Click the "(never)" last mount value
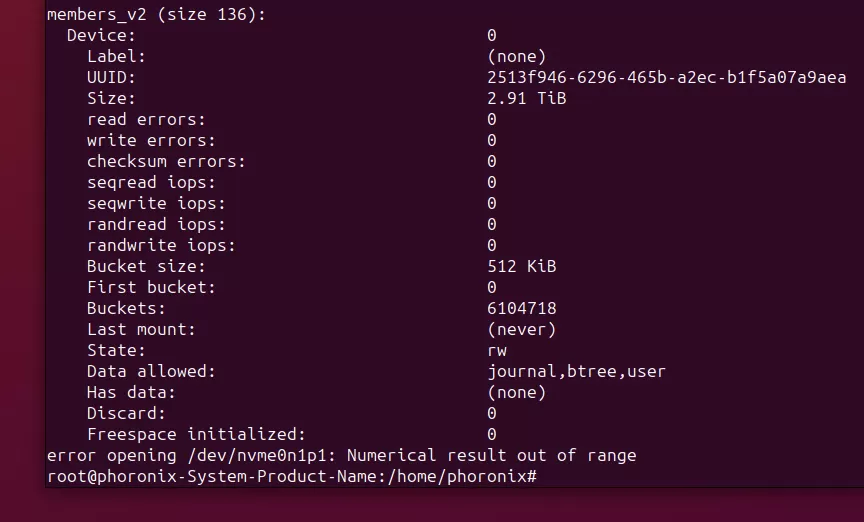Screen dimensions: 864x522 coord(522,329)
